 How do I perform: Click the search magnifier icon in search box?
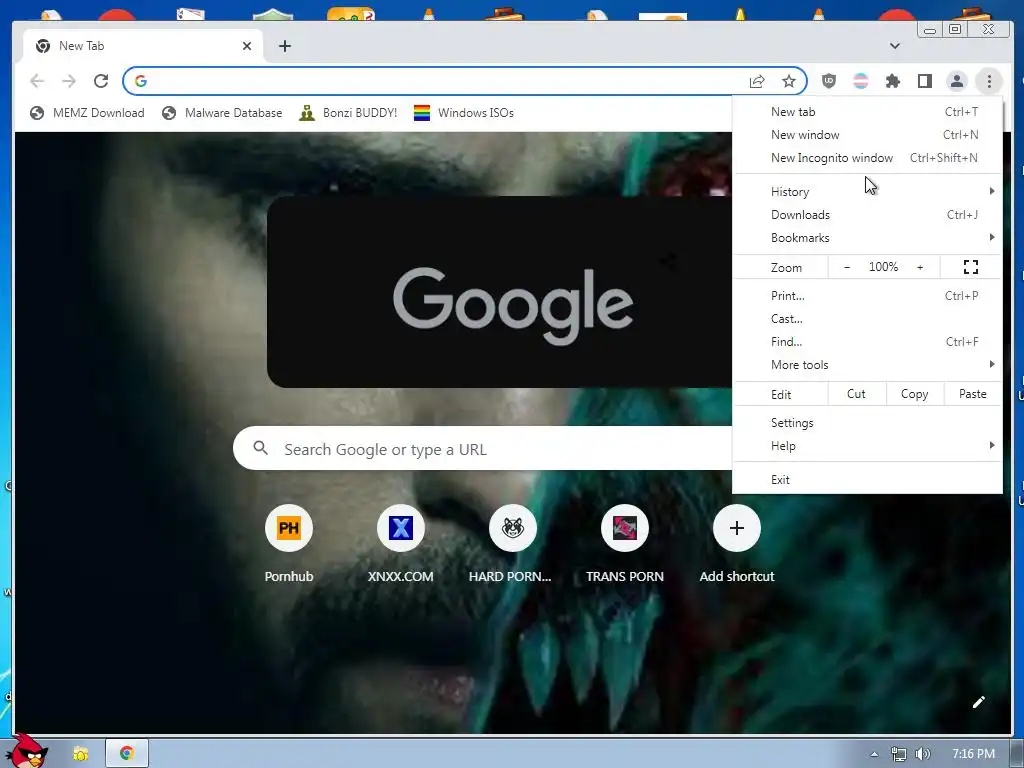click(261, 448)
